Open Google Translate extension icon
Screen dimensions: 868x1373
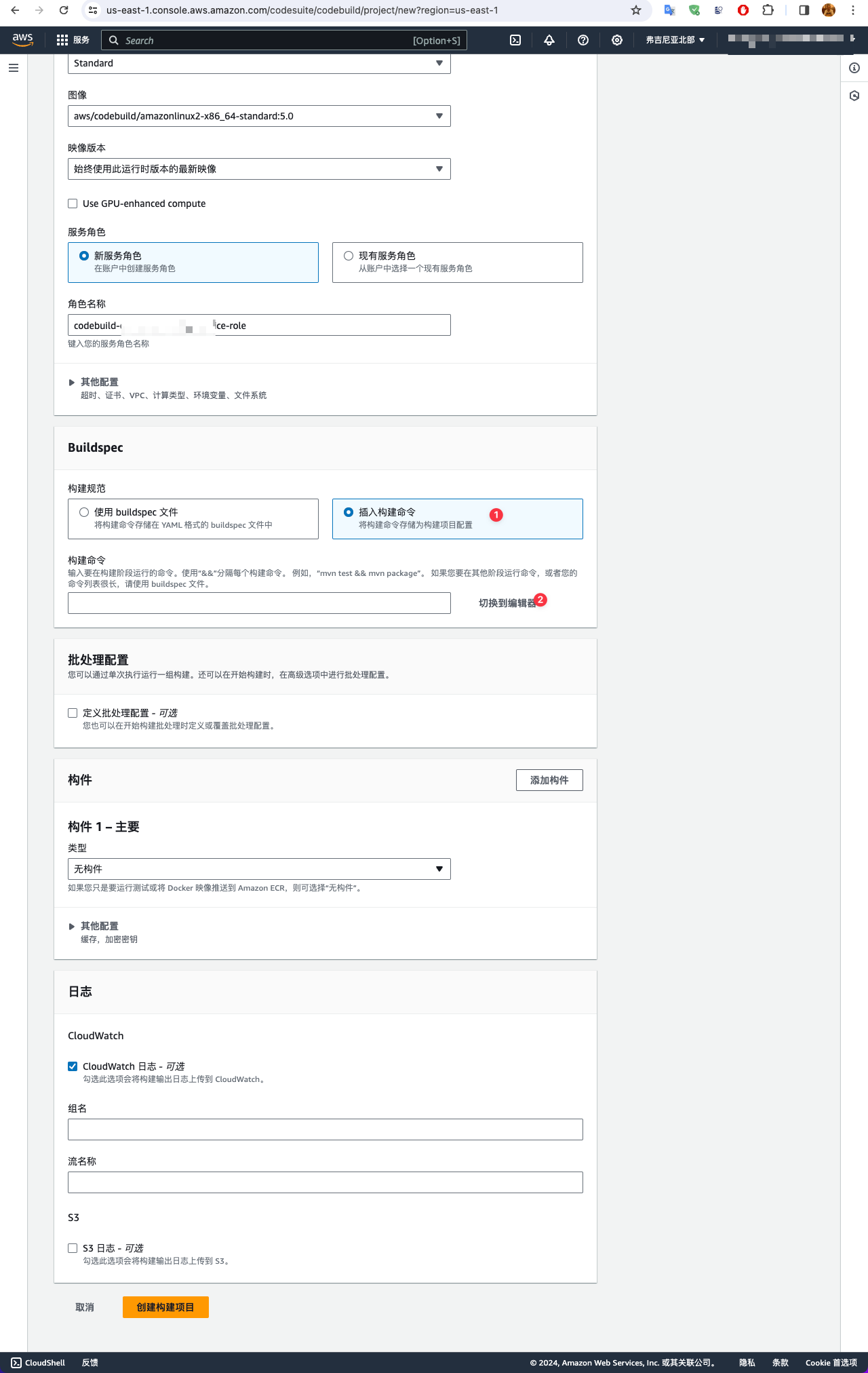(669, 10)
